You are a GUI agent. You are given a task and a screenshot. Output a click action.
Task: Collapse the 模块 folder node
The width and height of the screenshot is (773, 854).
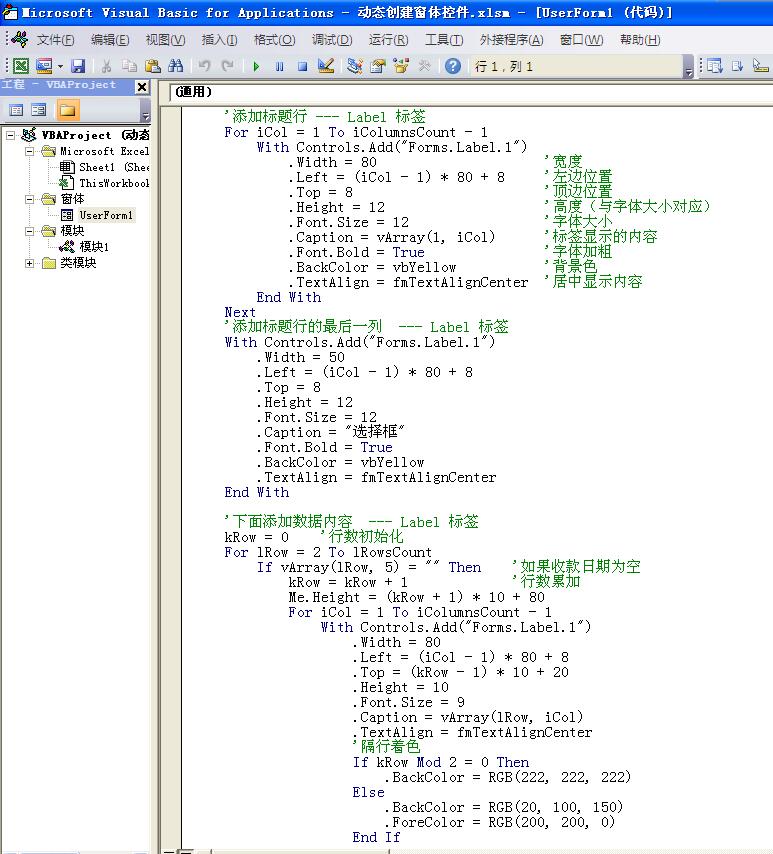[x=29, y=231]
